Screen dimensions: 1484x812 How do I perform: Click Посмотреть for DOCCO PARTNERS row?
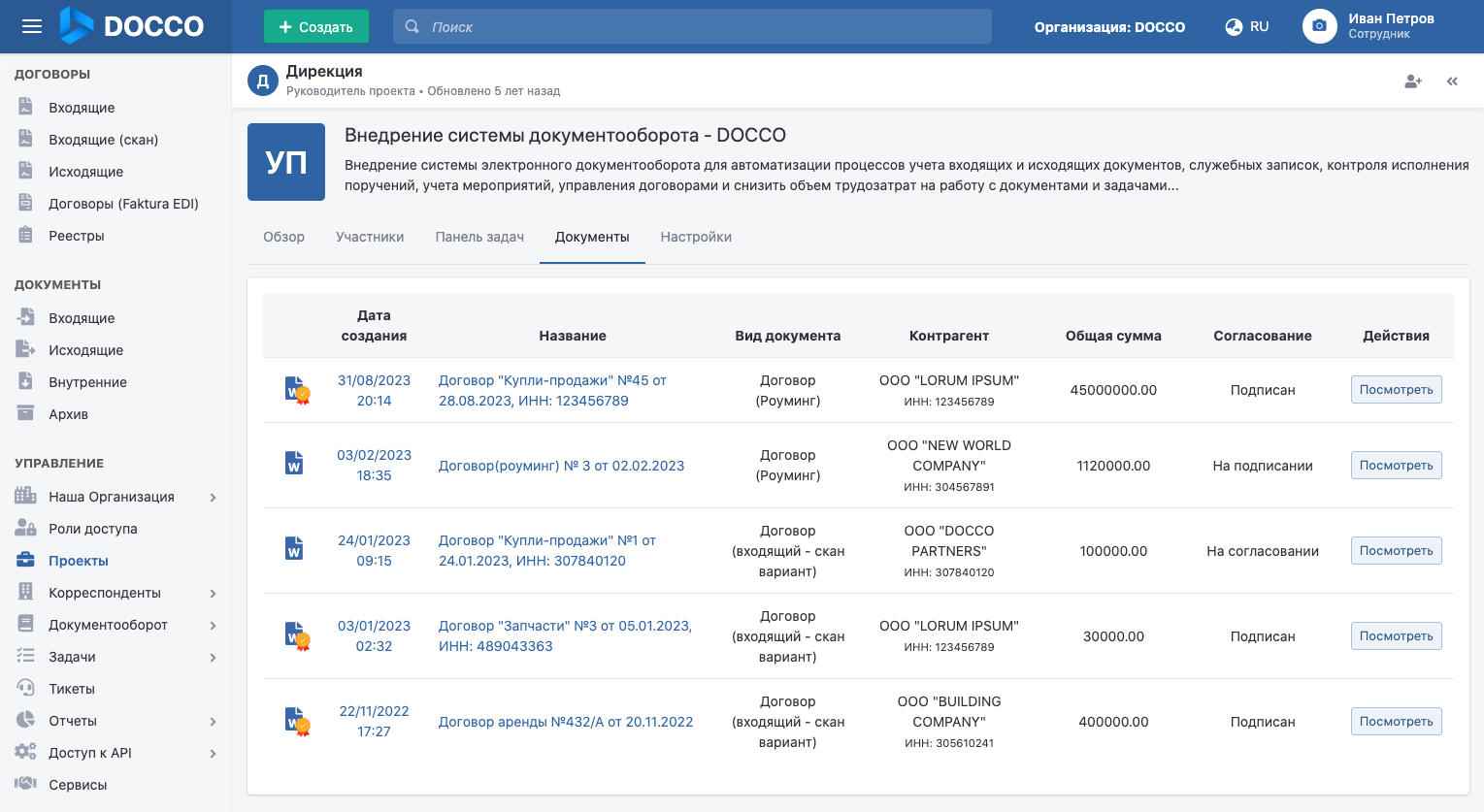point(1396,551)
